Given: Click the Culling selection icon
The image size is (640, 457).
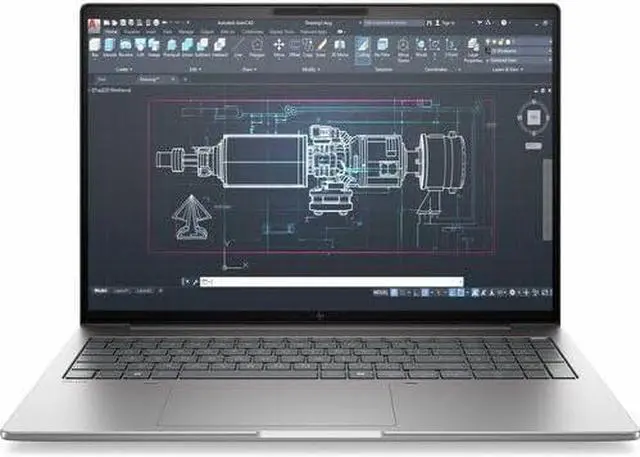Looking at the screenshot, I should pyautogui.click(x=362, y=47).
